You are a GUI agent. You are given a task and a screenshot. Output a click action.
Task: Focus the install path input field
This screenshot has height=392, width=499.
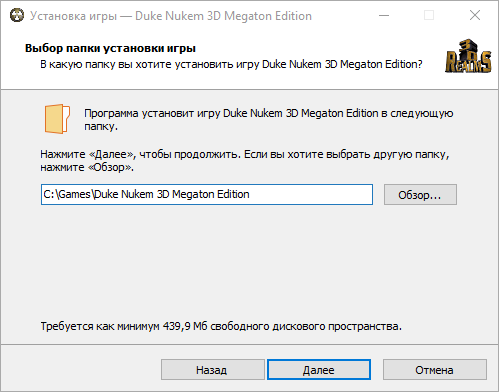[x=207, y=195]
